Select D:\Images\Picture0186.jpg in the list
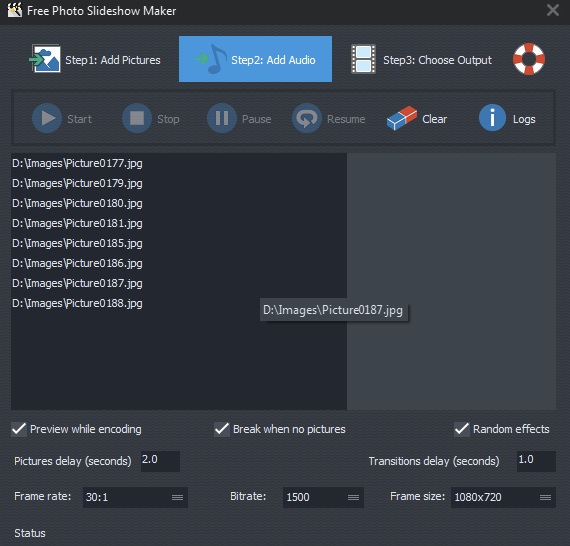The width and height of the screenshot is (570, 546). click(x=179, y=263)
